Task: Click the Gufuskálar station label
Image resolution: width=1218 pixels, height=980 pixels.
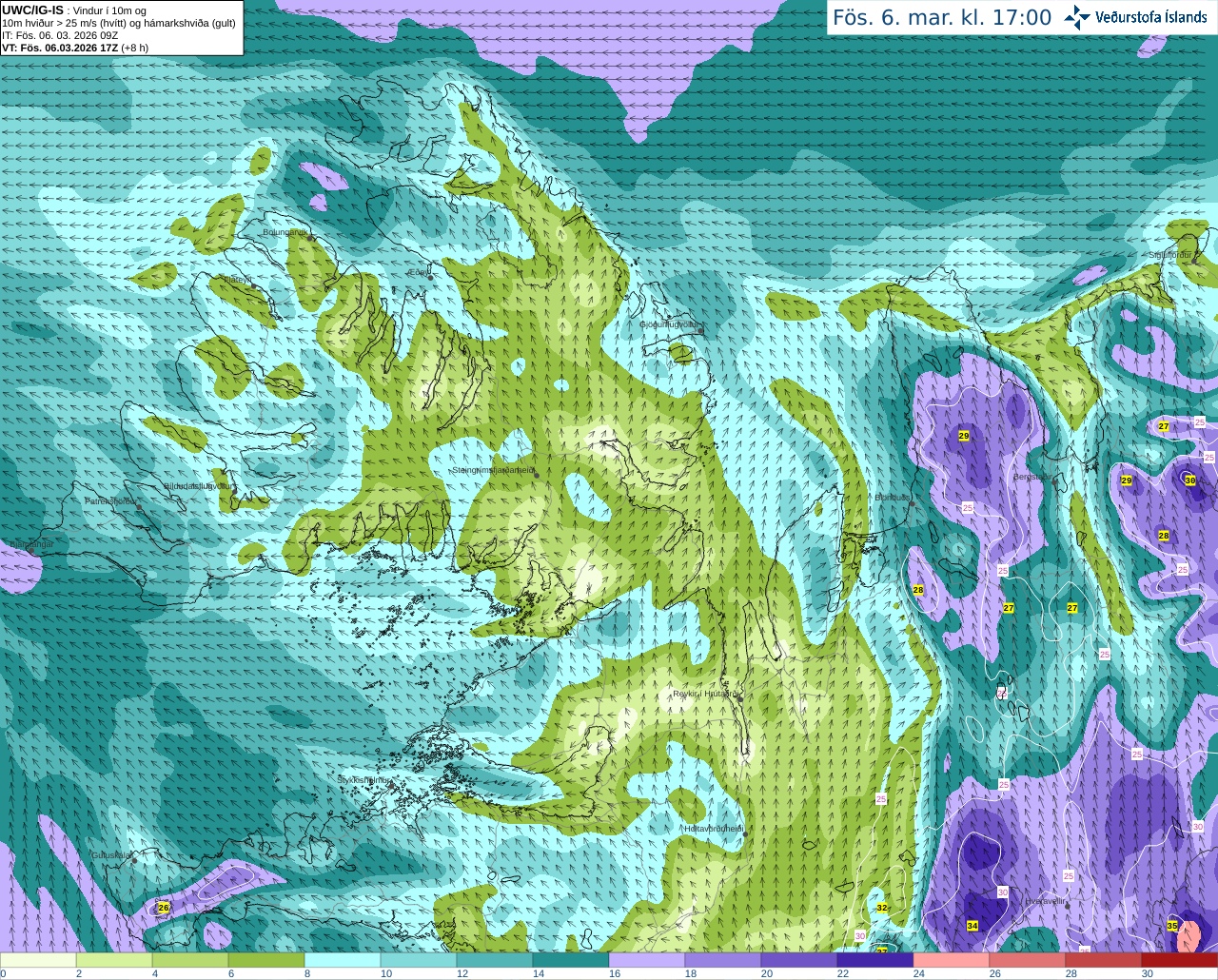Action: [x=110, y=855]
